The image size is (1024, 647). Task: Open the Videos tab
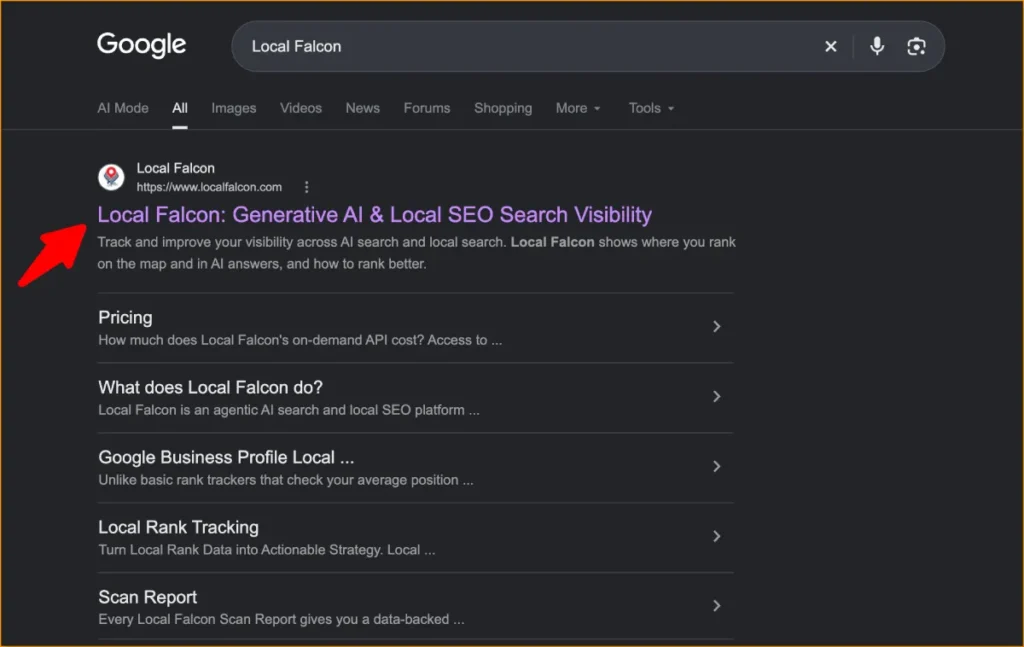pyautogui.click(x=301, y=108)
